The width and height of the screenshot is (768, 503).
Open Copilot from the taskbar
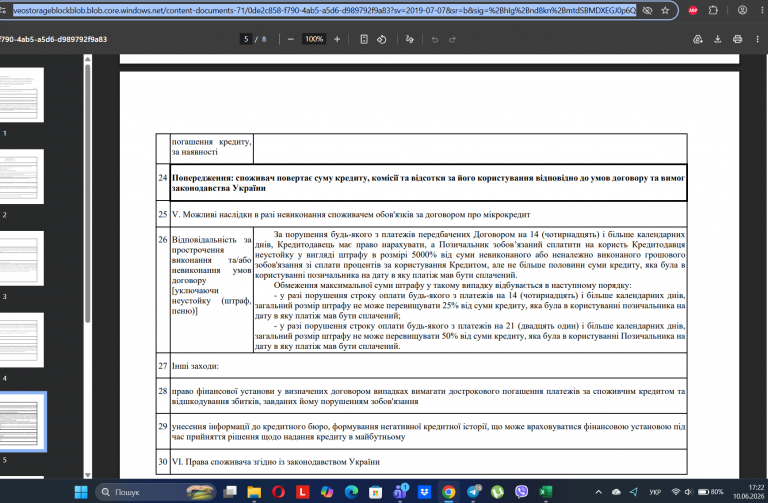pos(327,492)
